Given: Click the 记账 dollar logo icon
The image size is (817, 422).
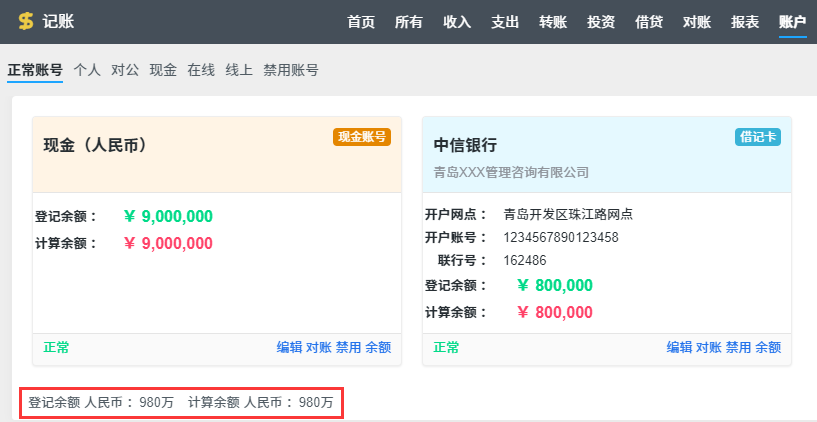Looking at the screenshot, I should [26, 22].
